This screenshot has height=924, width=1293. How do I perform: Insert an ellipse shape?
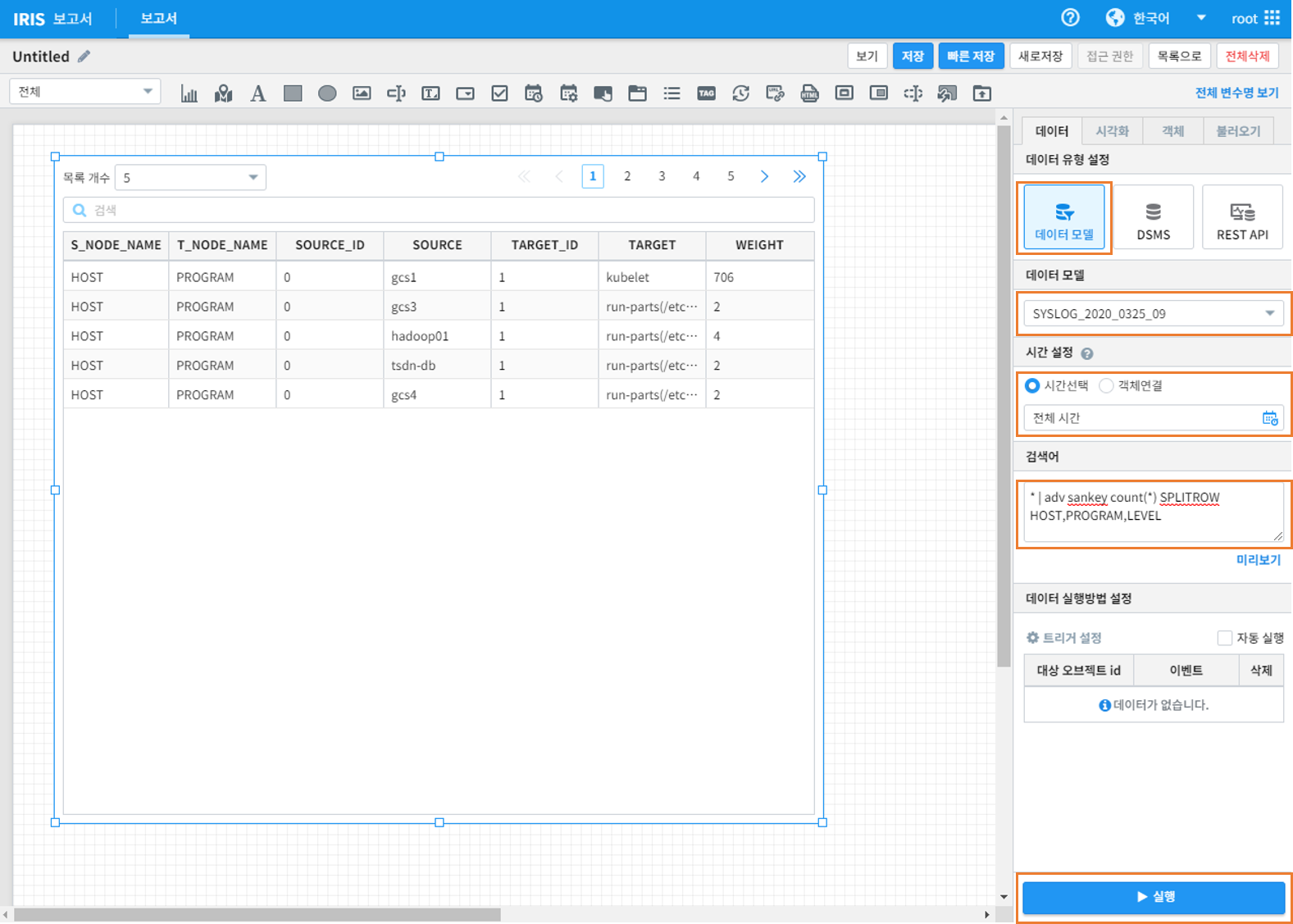327,93
